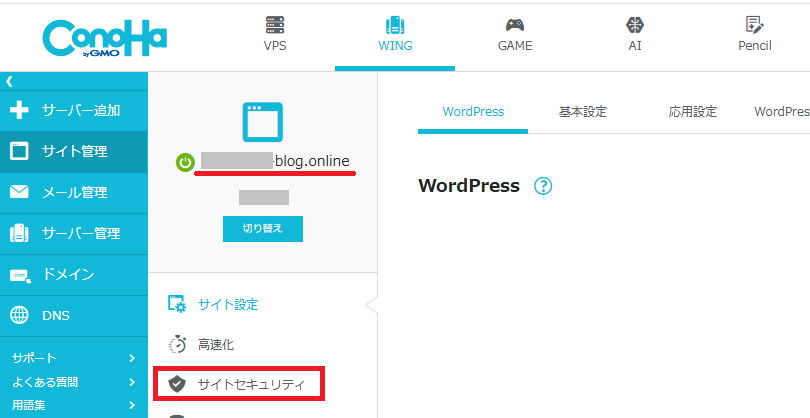Click the GAME controller icon
This screenshot has height=418, width=810.
515,24
